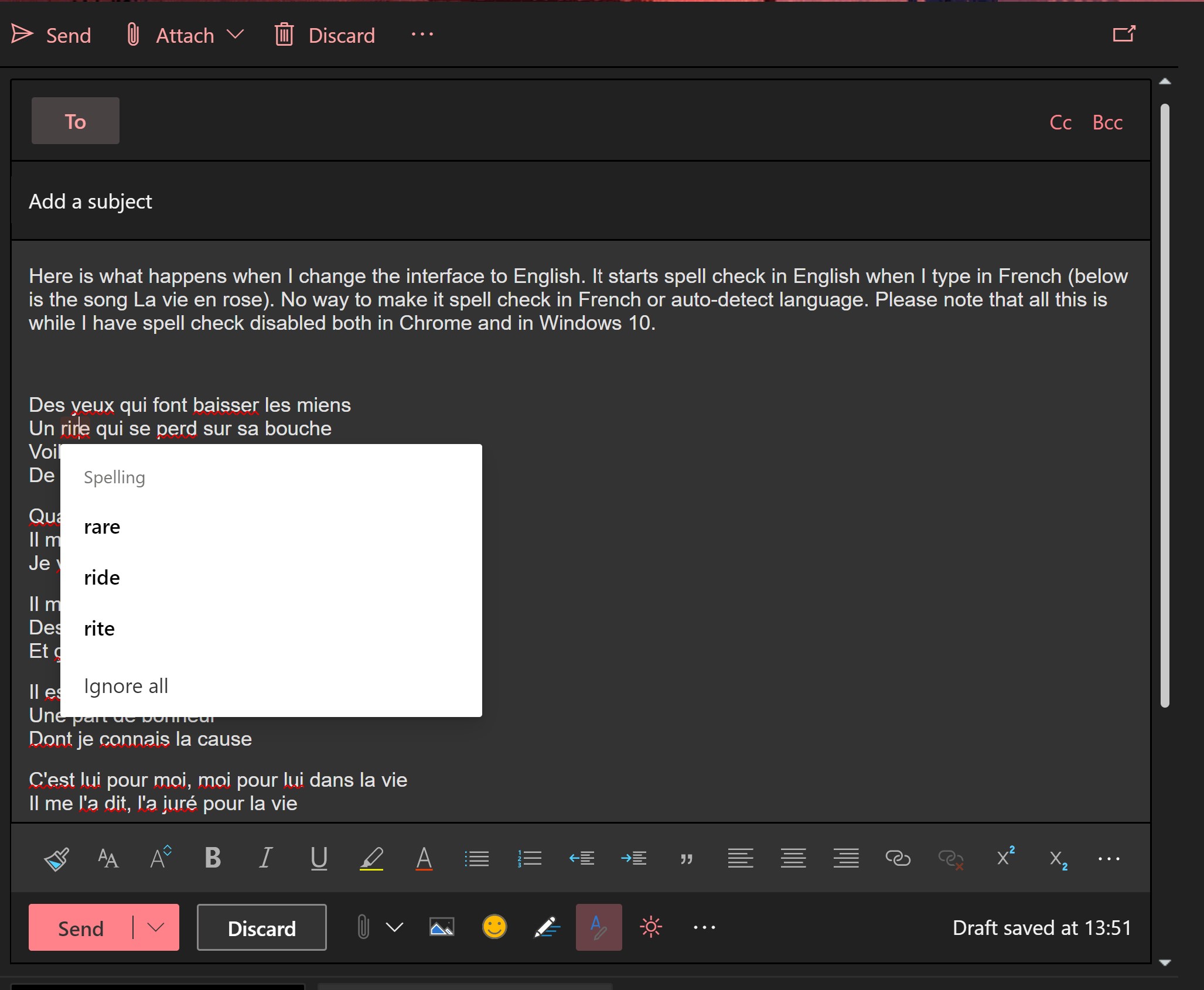Open the Signature pen tool
Image resolution: width=1204 pixels, height=990 pixels.
click(547, 927)
